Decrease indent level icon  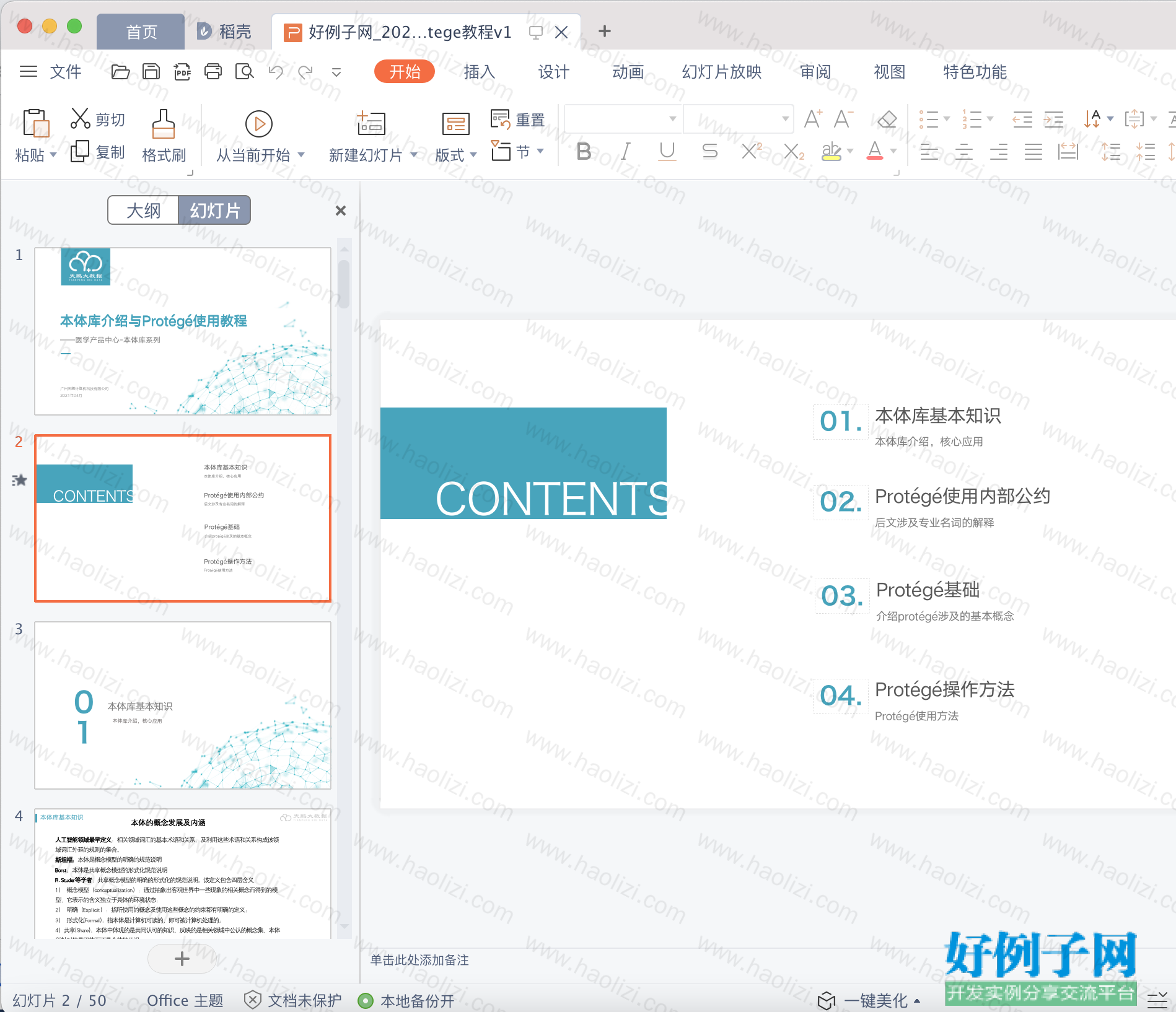1022,119
